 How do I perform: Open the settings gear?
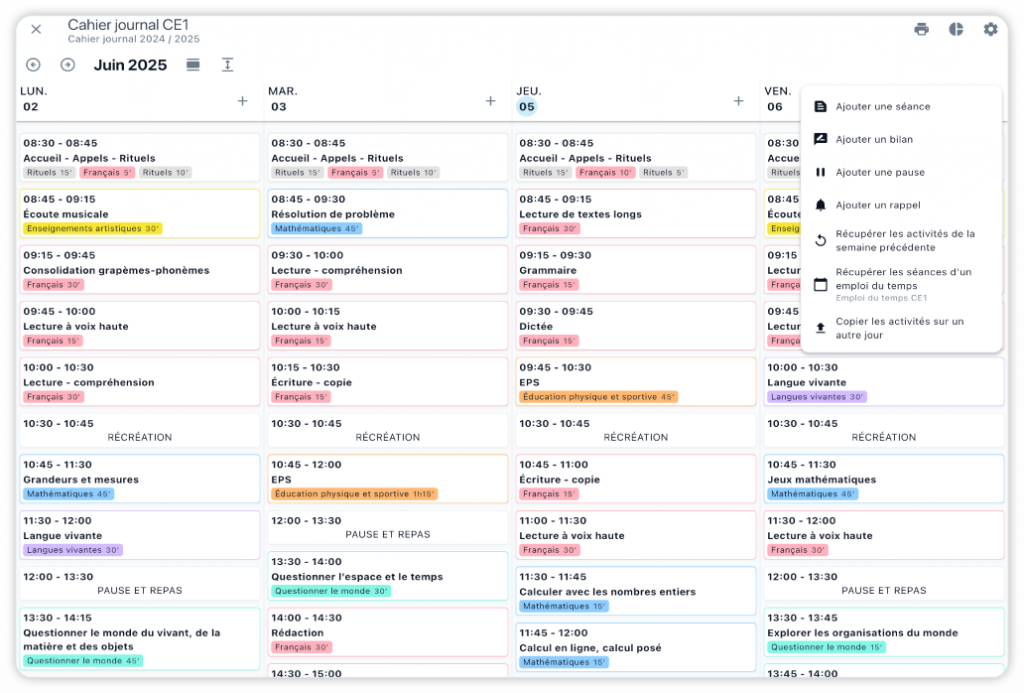[990, 29]
